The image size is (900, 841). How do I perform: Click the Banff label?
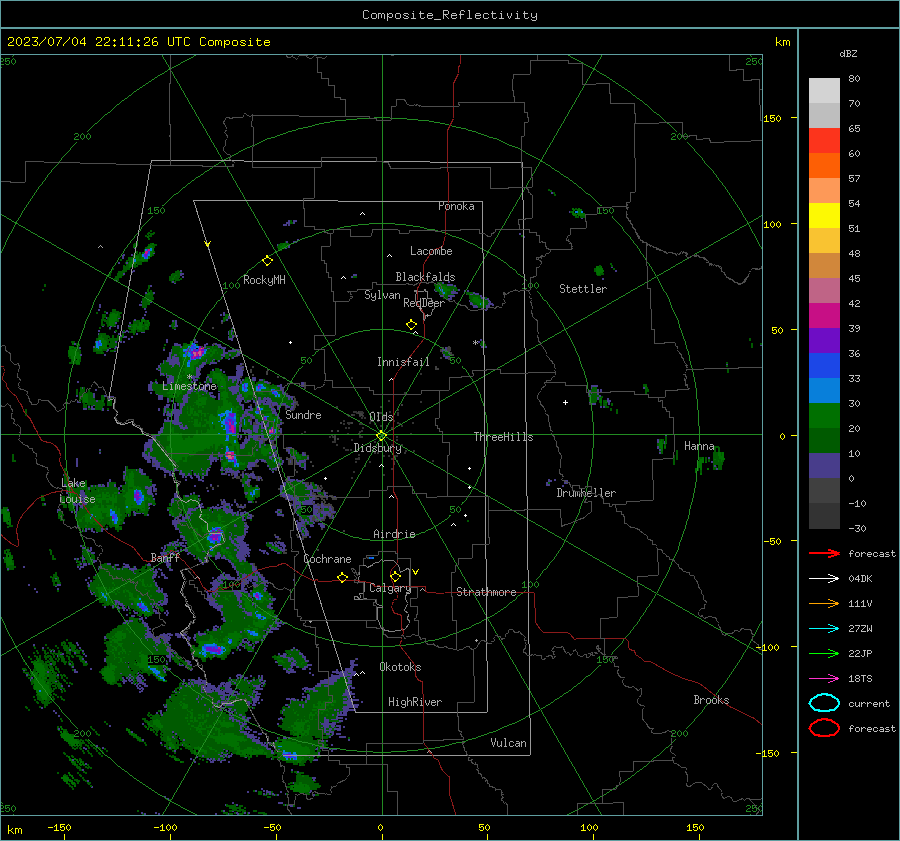165,558
